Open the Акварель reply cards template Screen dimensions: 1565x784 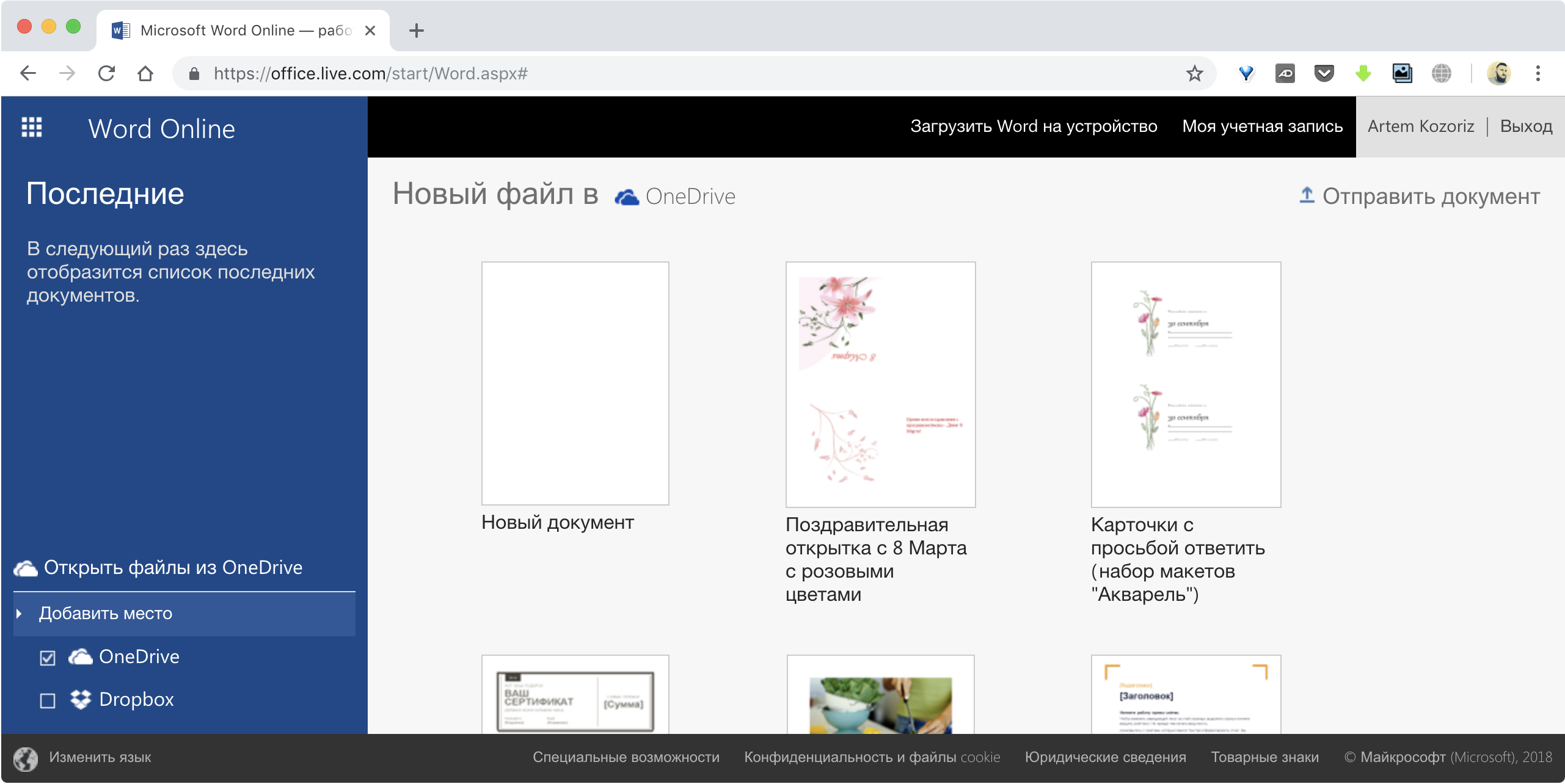[x=1186, y=385]
